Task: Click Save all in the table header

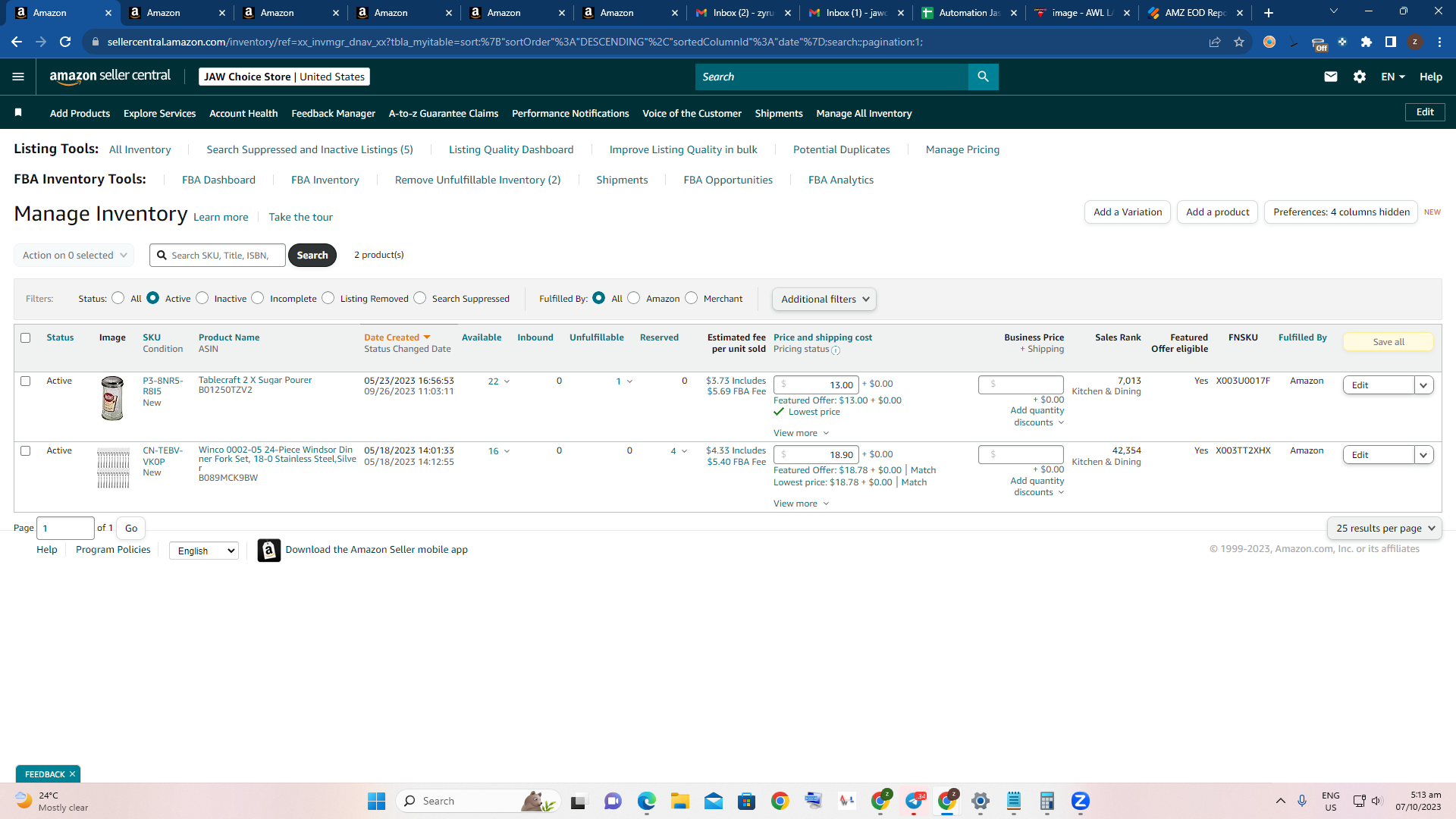Action: [x=1389, y=342]
